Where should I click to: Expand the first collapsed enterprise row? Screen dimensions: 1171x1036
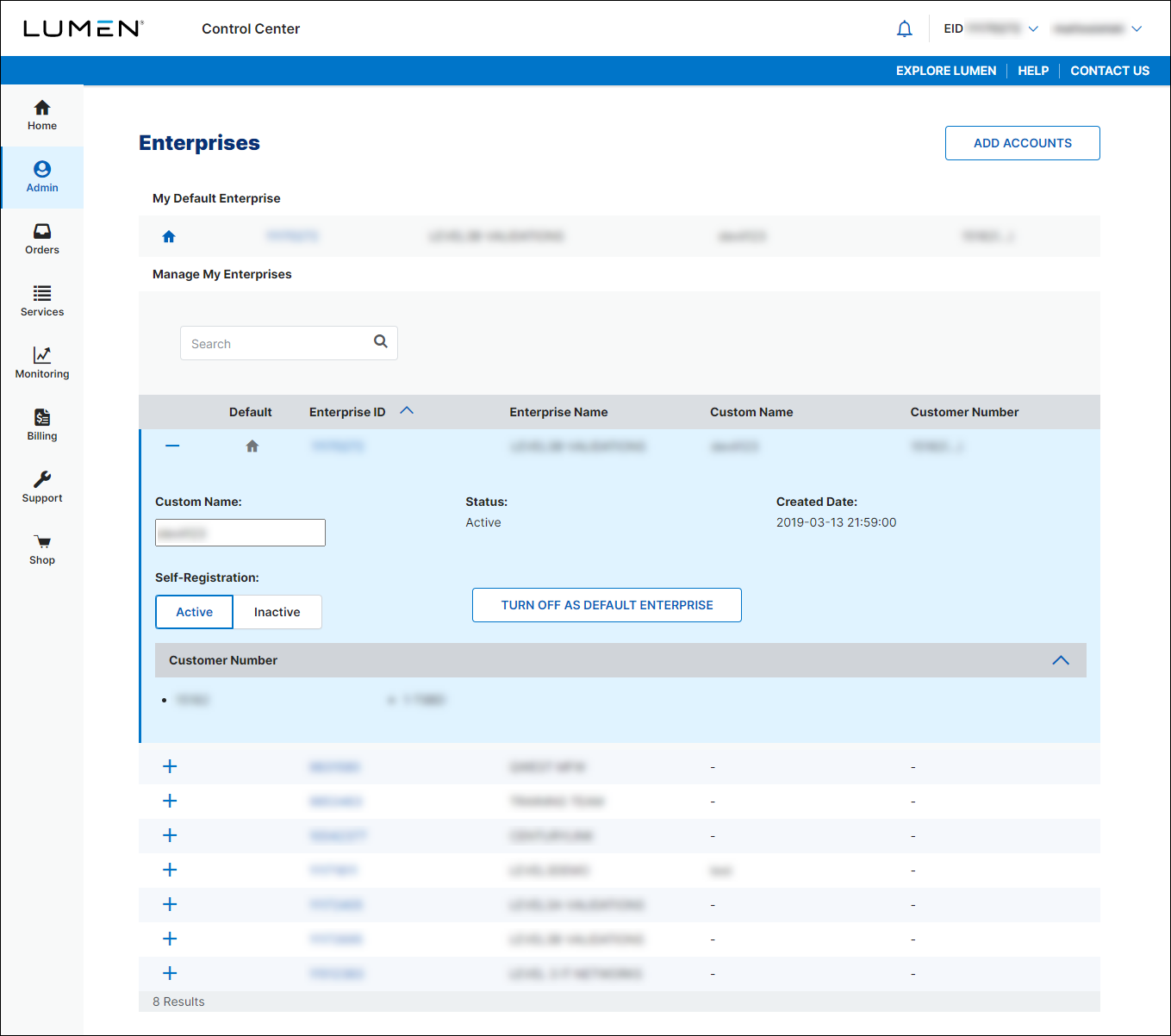coord(170,766)
